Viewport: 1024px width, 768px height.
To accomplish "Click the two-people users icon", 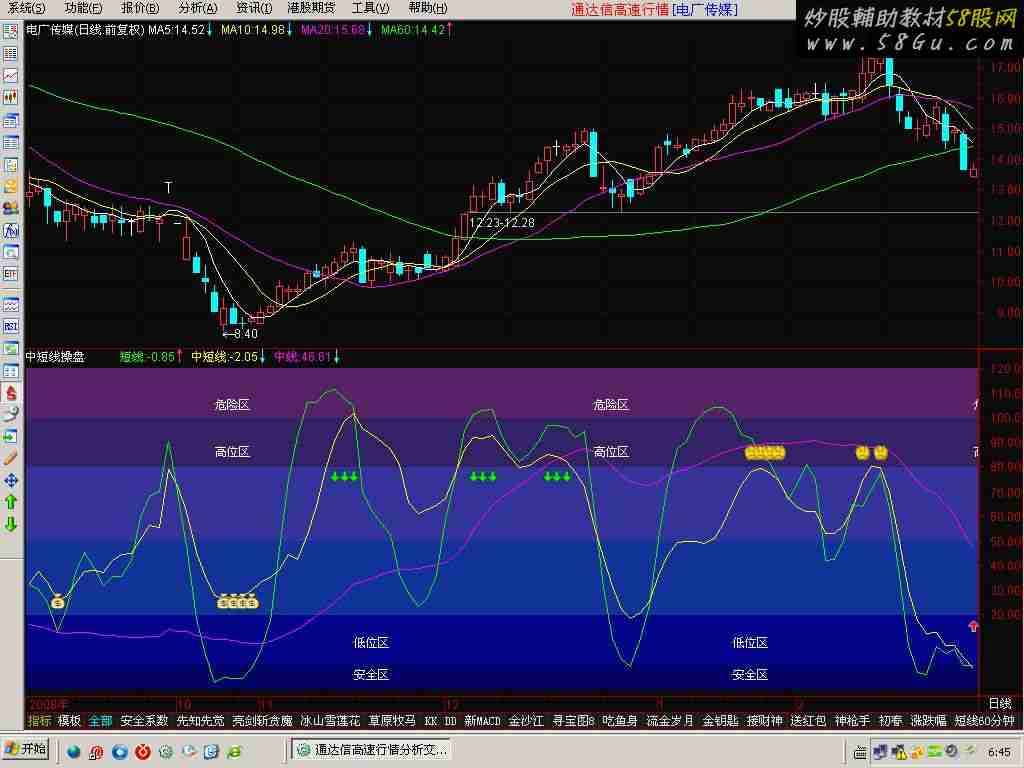I will click(10, 208).
